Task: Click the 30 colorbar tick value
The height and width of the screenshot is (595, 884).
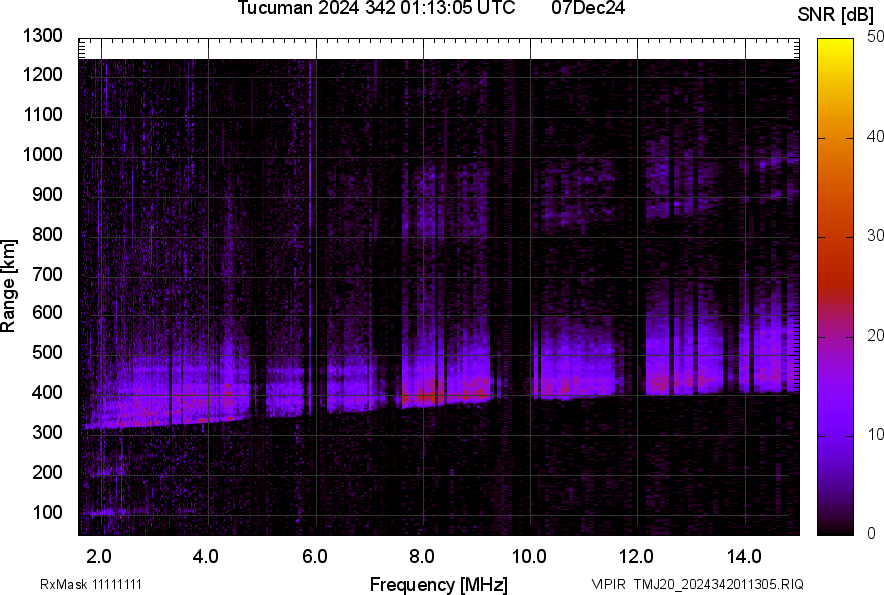Action: pos(874,235)
